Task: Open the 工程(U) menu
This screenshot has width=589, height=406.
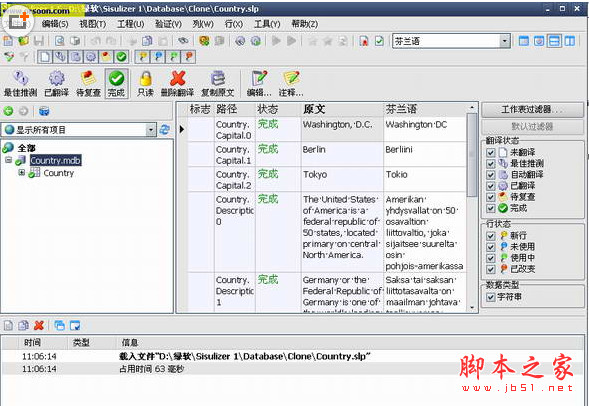Action: click(x=130, y=24)
